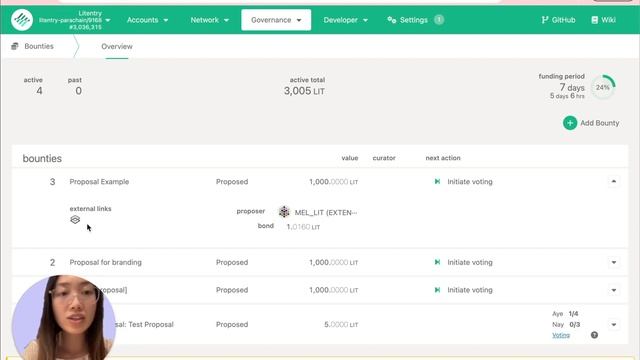Click the external links Polkassembly icon
640x360 pixels.
coord(75,220)
